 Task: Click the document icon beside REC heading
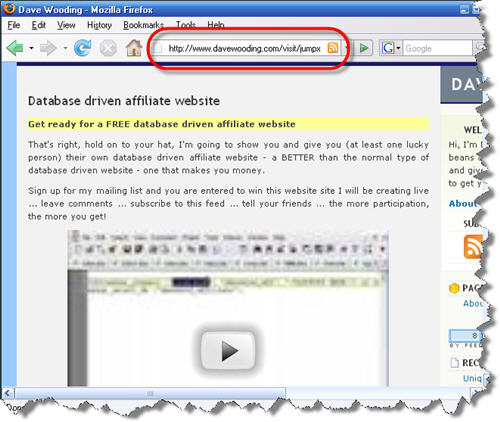[x=454, y=363]
